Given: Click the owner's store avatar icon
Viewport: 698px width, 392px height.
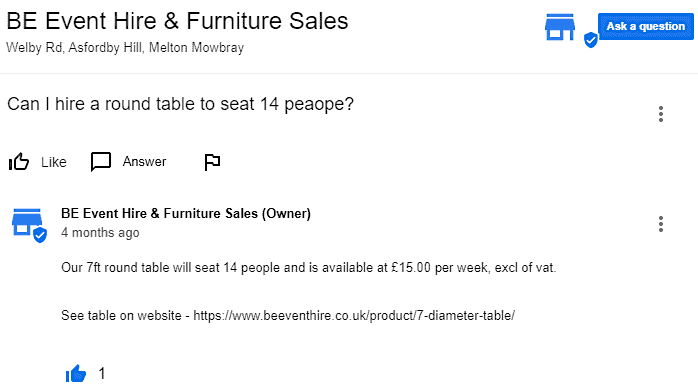Looking at the screenshot, I should [x=27, y=222].
